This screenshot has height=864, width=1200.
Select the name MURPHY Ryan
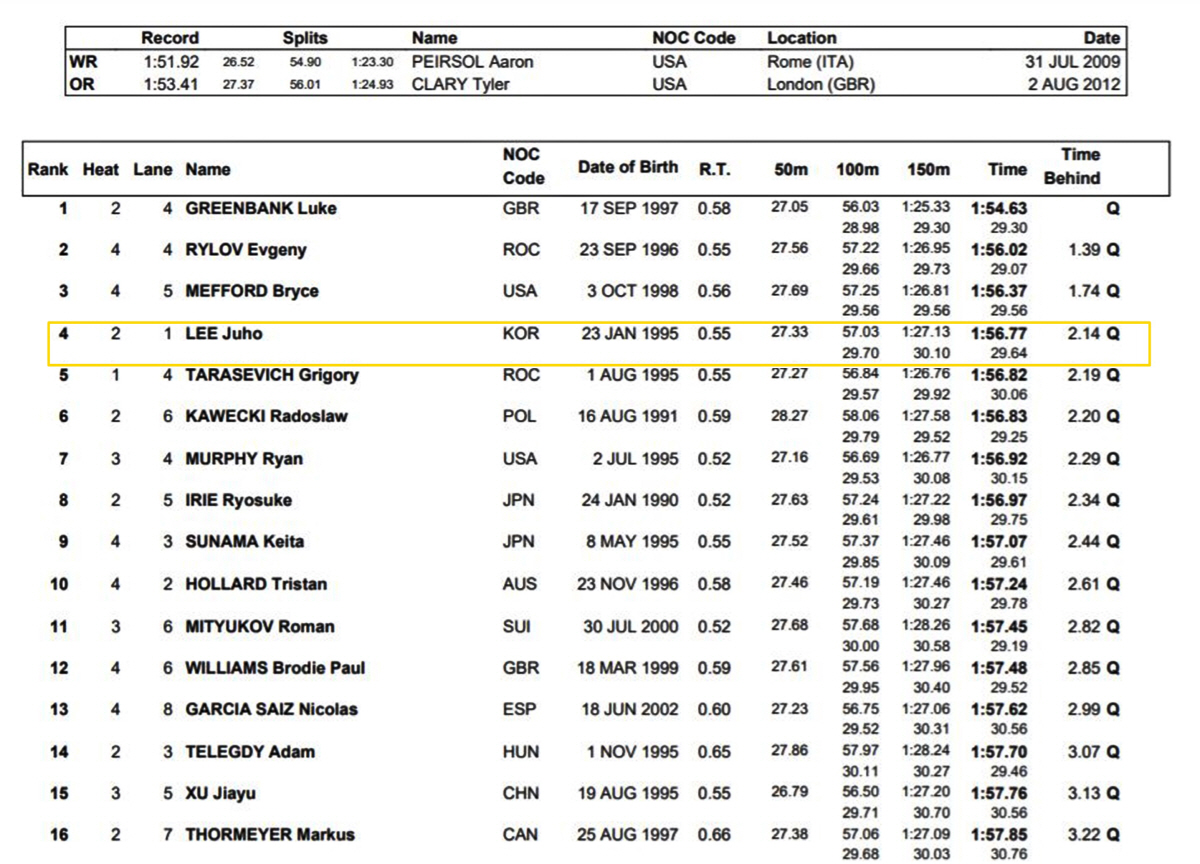tap(244, 459)
